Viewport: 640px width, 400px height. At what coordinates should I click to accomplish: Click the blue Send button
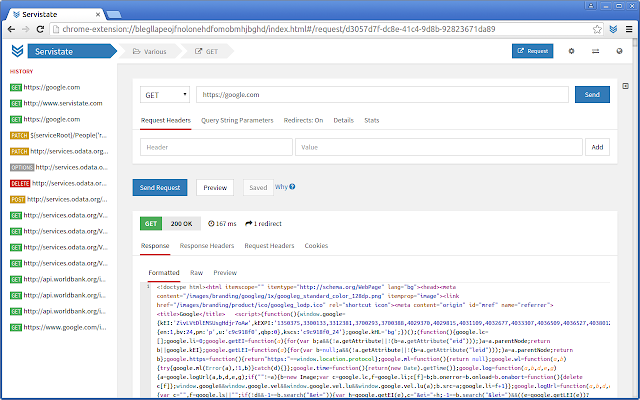(592, 94)
